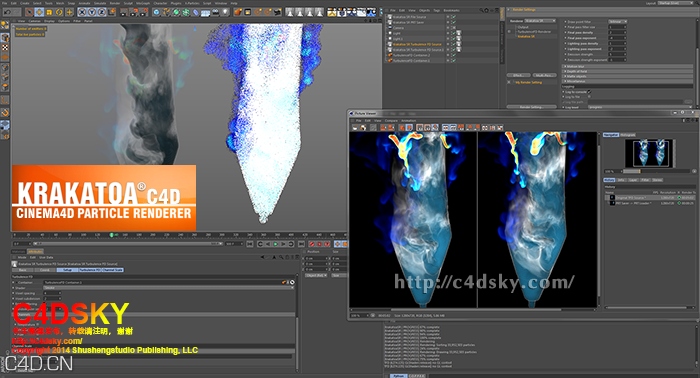Image resolution: width=700 pixels, height=378 pixels.
Task: Select Krakatoa SR in the Render Settings list
Action: (526, 37)
